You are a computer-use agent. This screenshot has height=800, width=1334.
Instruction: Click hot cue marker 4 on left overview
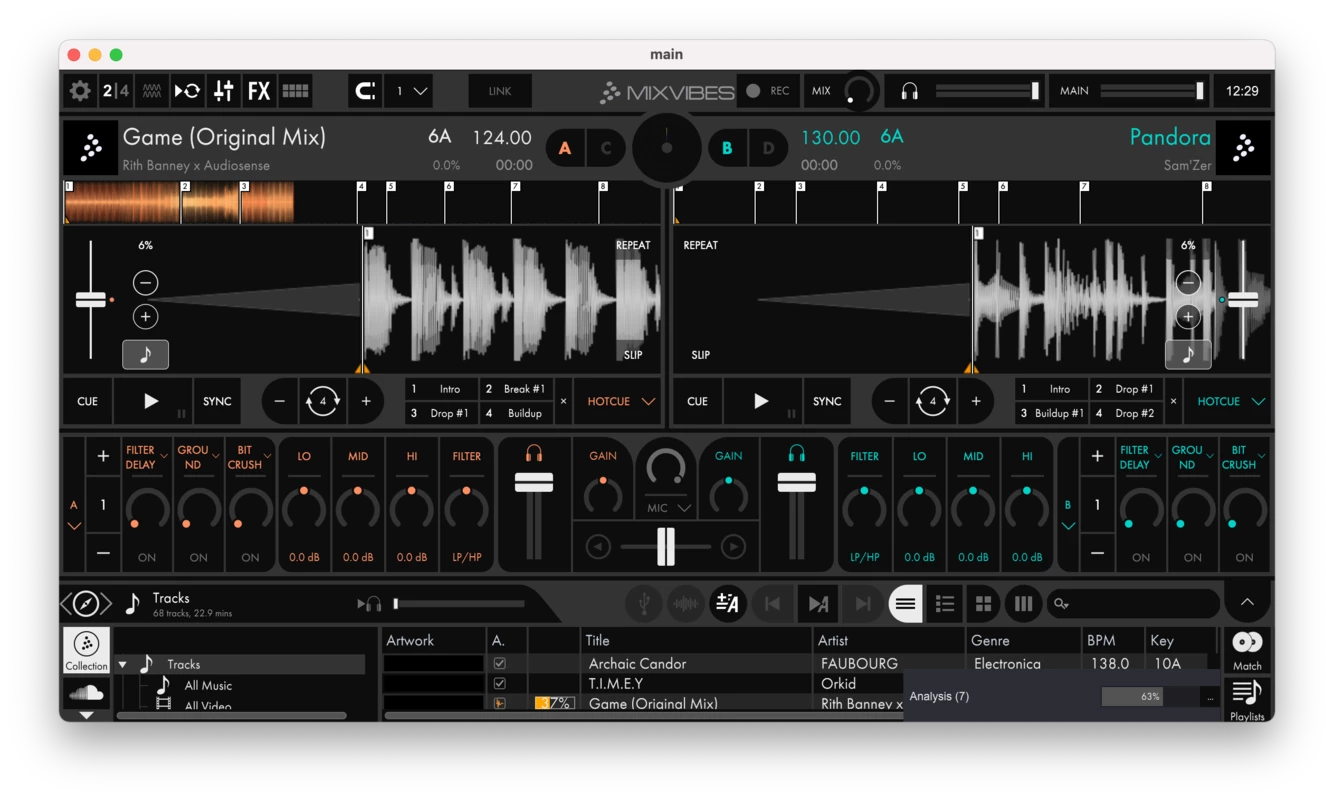[362, 187]
